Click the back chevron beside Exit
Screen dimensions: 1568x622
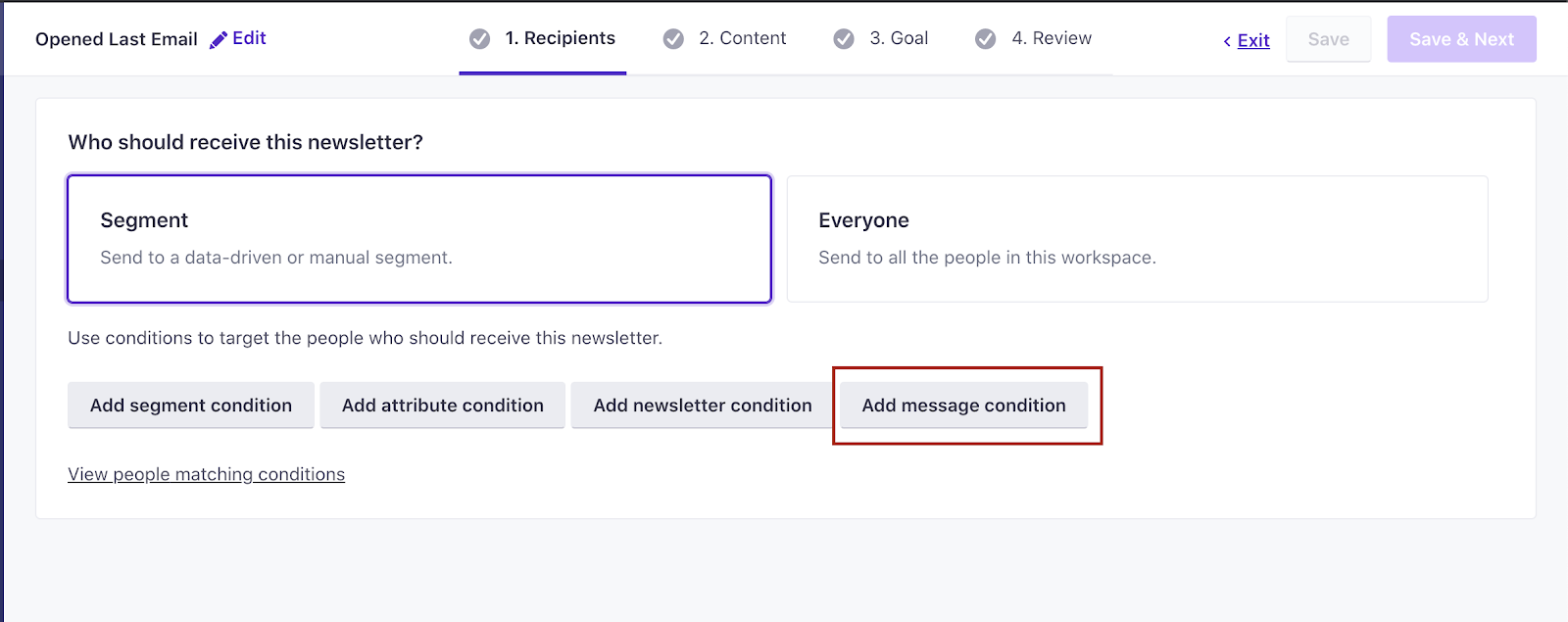tap(1227, 41)
